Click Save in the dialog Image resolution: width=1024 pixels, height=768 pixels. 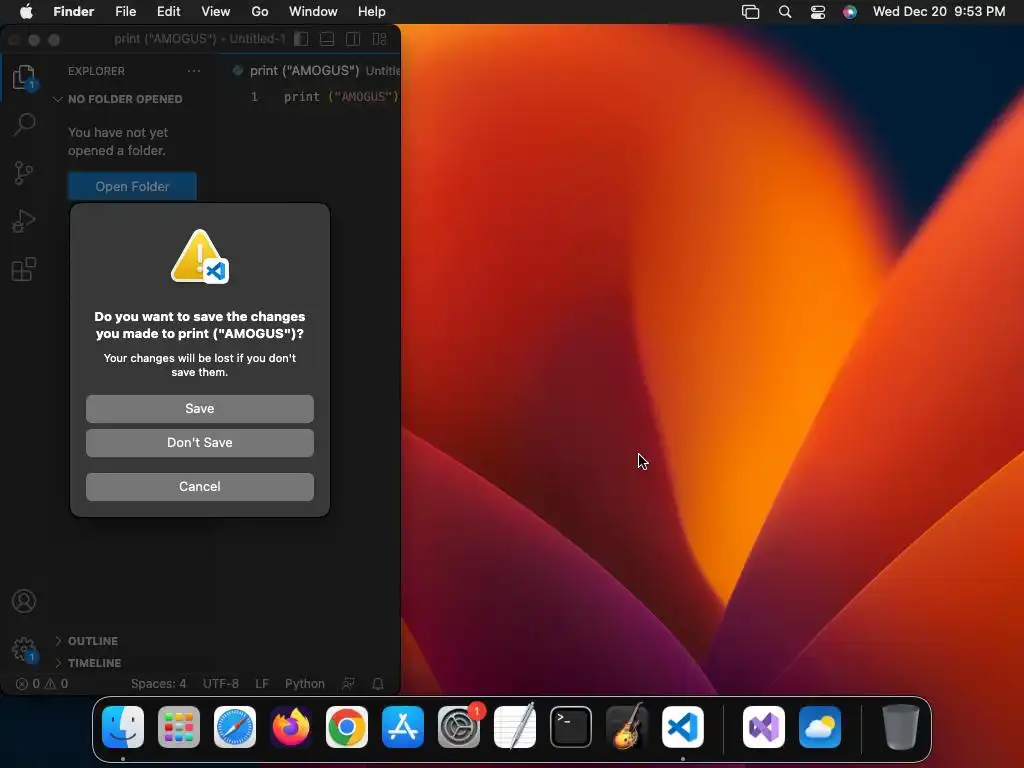coord(200,409)
